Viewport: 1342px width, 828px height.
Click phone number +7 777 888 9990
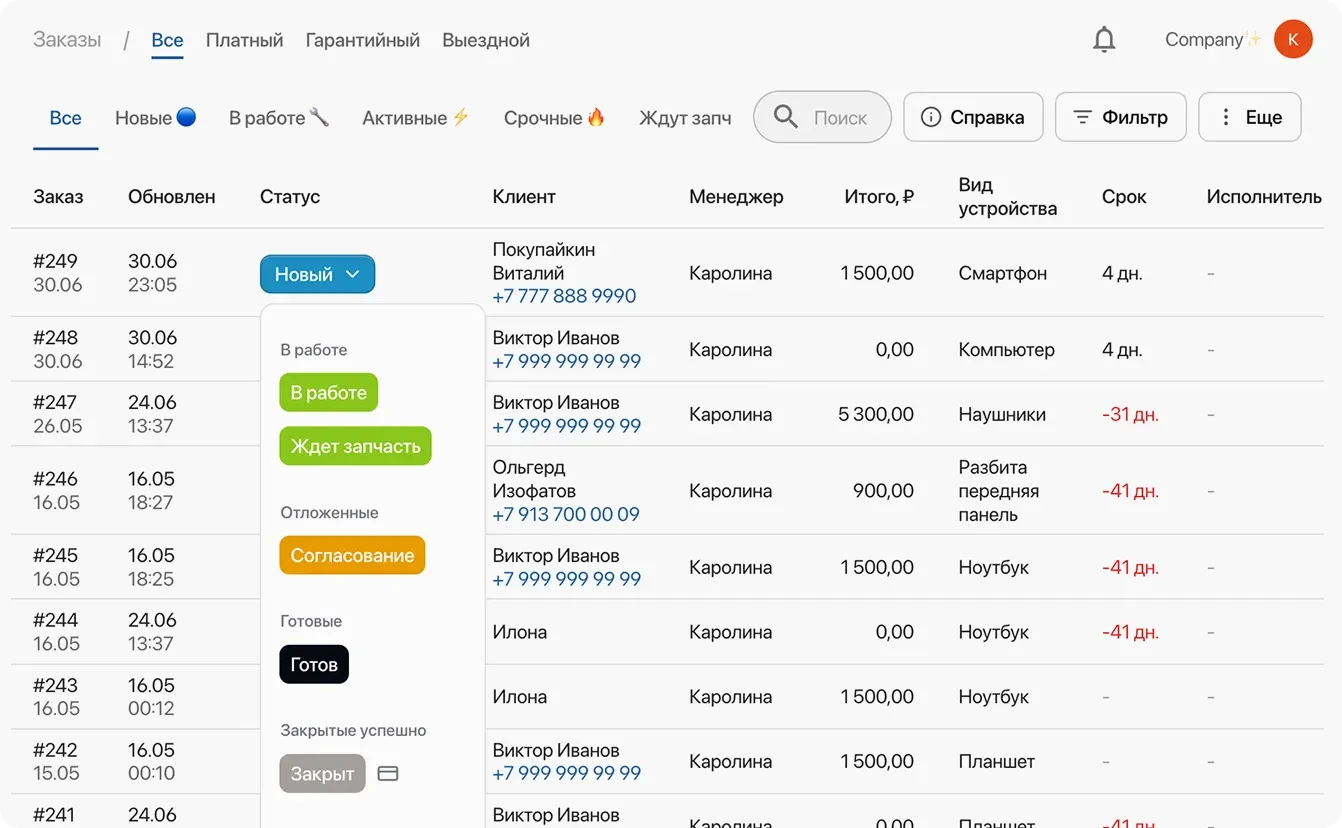[564, 297]
